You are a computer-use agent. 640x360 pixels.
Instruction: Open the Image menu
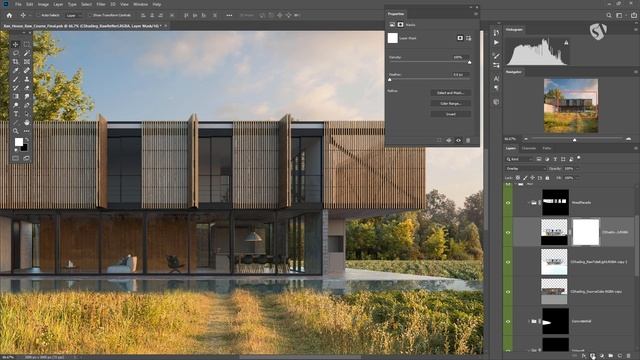coord(43,4)
